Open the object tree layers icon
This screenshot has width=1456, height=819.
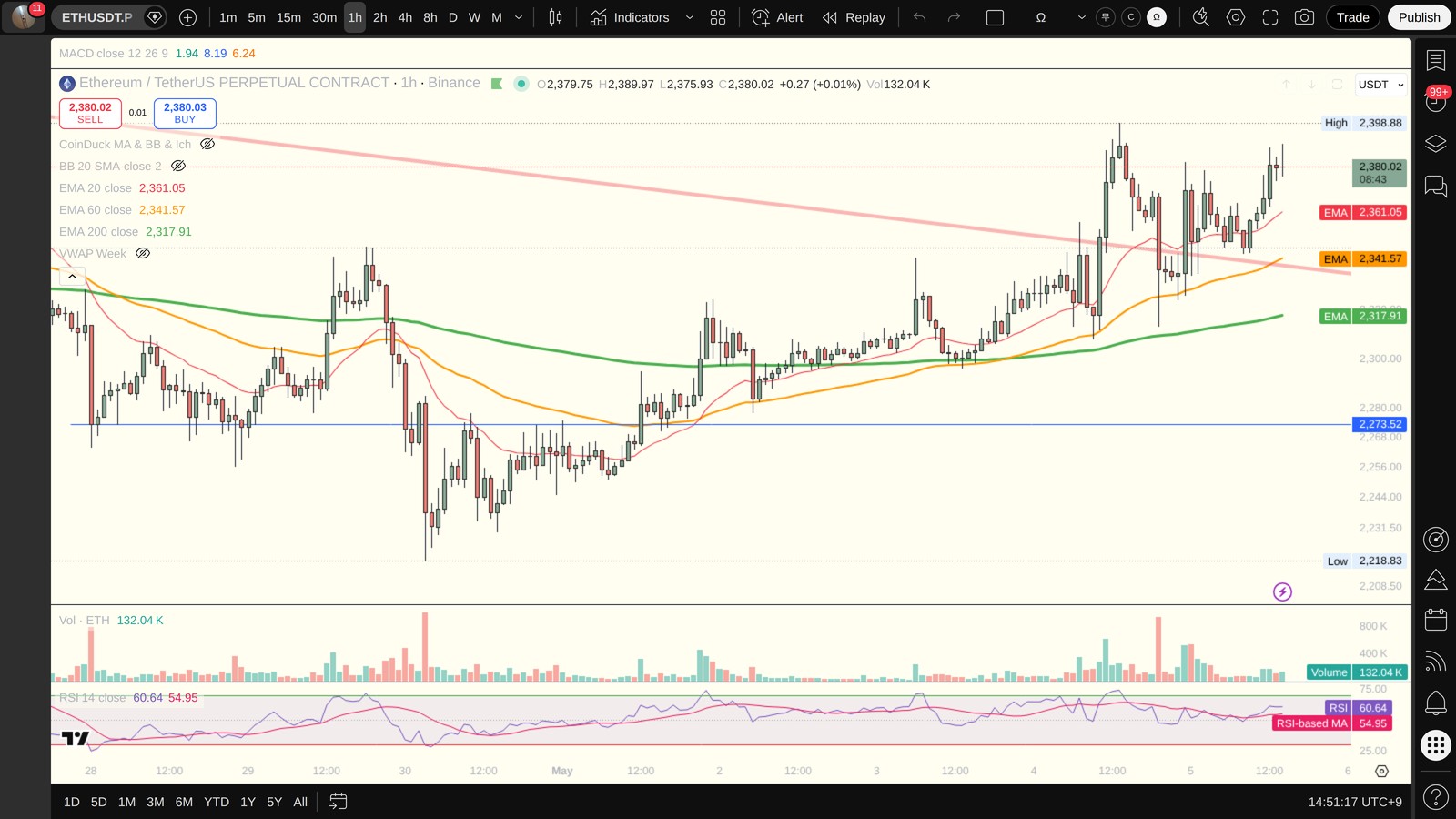point(1435,144)
